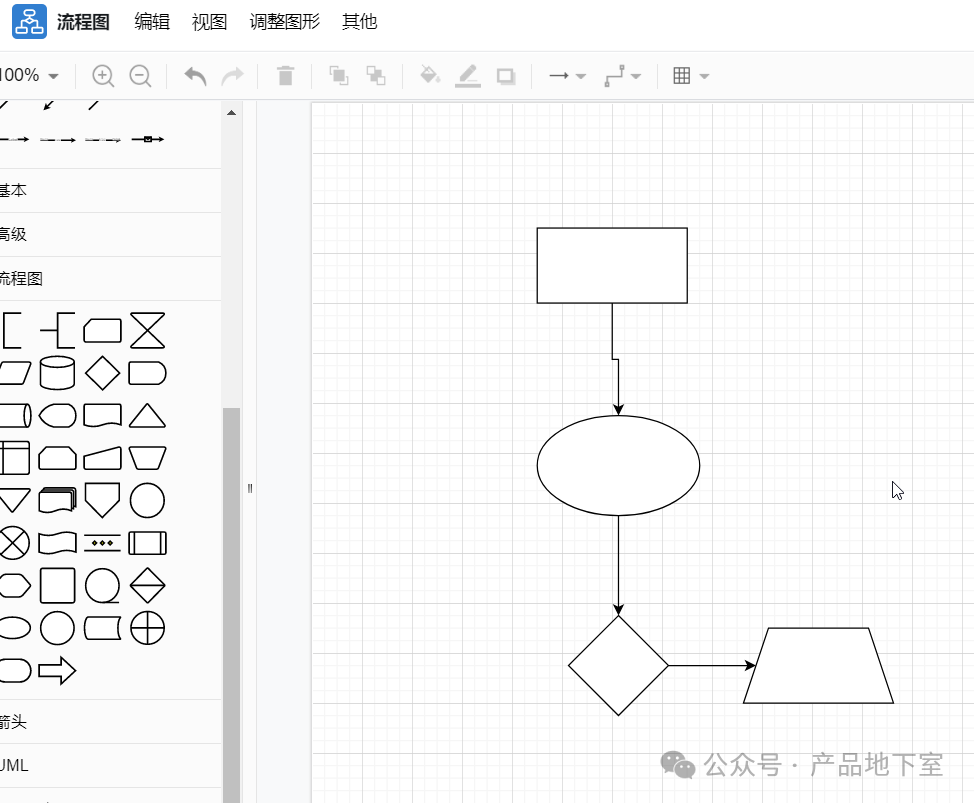Open the connection arrow style dropdown
The width and height of the screenshot is (974, 803).
[567, 76]
